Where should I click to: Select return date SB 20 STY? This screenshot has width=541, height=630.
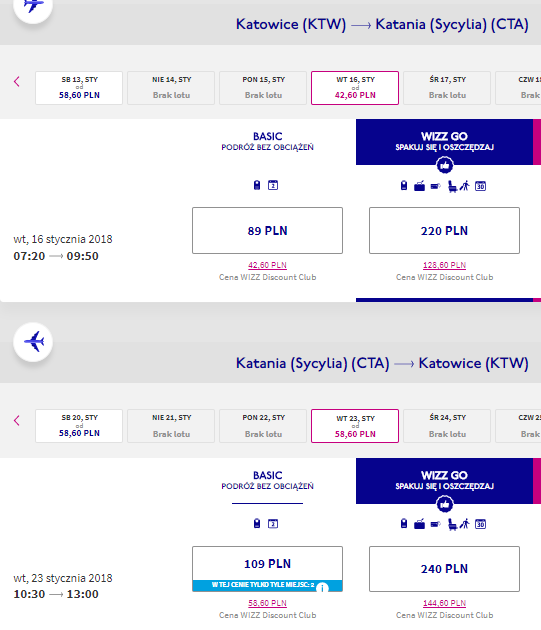click(x=79, y=426)
